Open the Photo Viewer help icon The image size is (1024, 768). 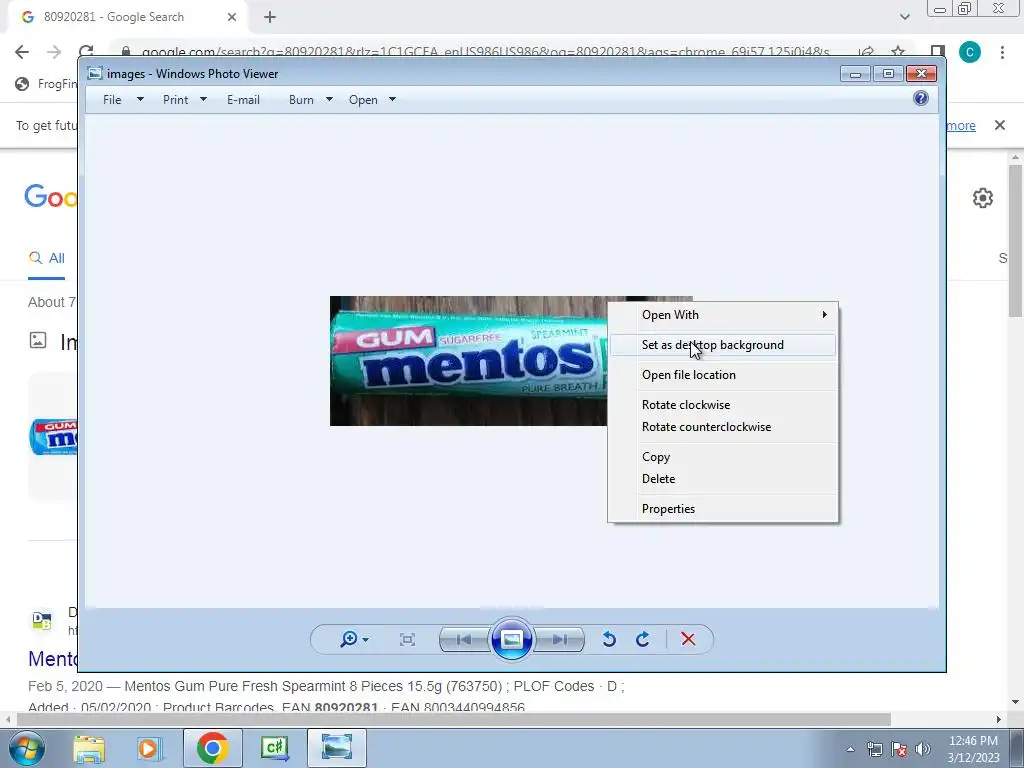pos(921,98)
